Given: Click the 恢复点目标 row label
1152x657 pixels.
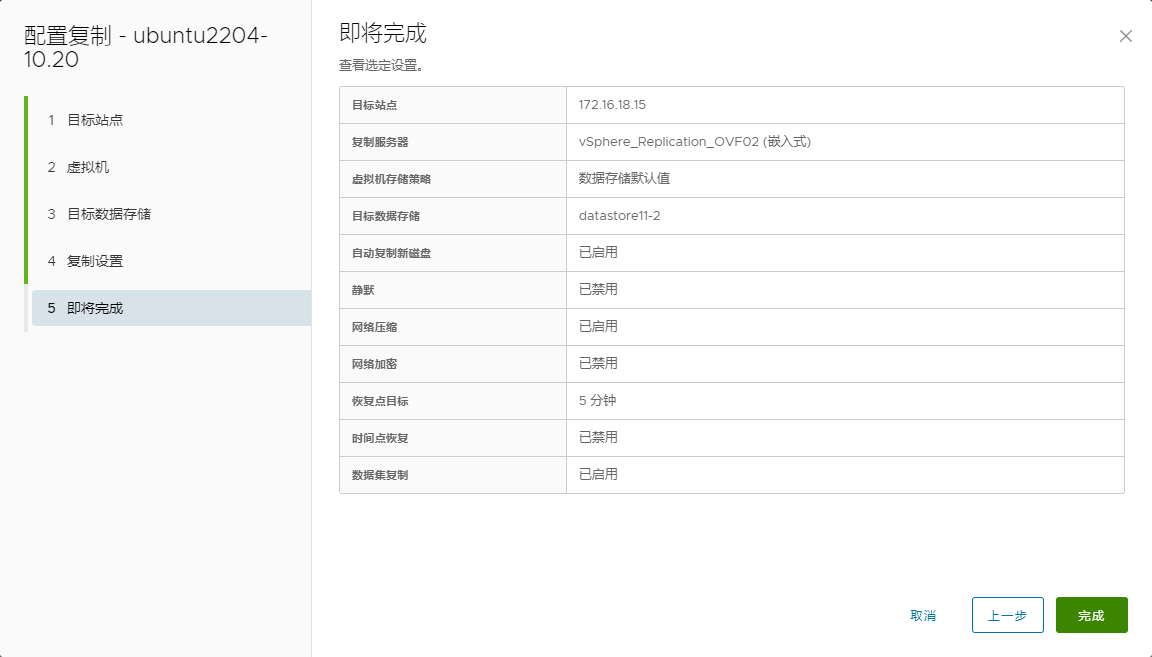Looking at the screenshot, I should (x=380, y=401).
